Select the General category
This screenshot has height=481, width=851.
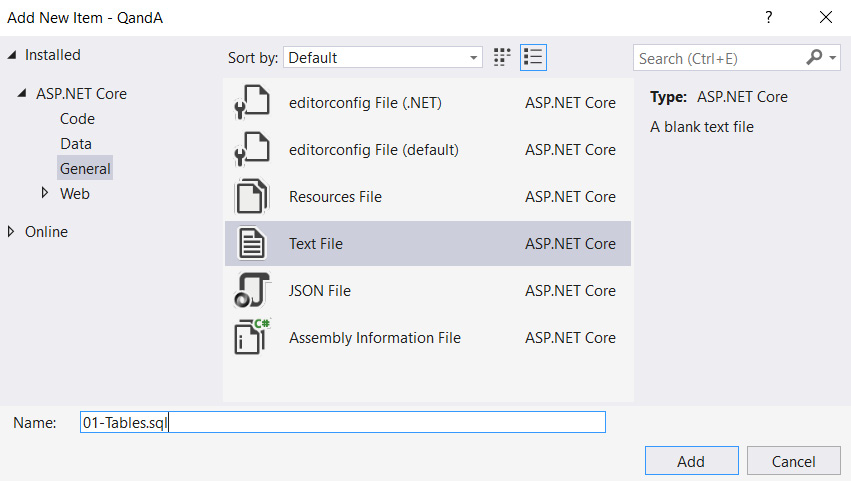pos(85,168)
